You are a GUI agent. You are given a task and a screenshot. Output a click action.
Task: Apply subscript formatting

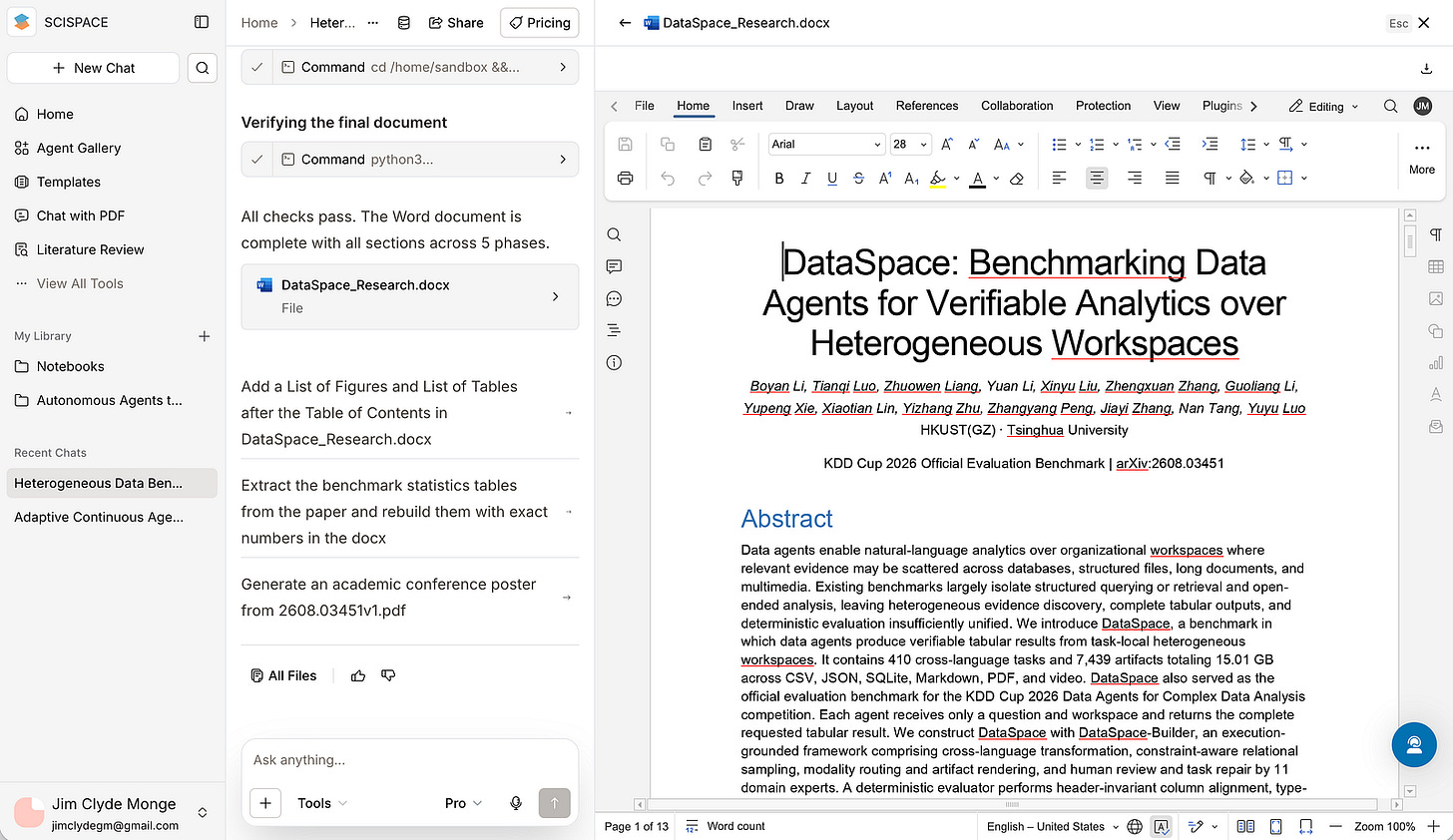[911, 179]
